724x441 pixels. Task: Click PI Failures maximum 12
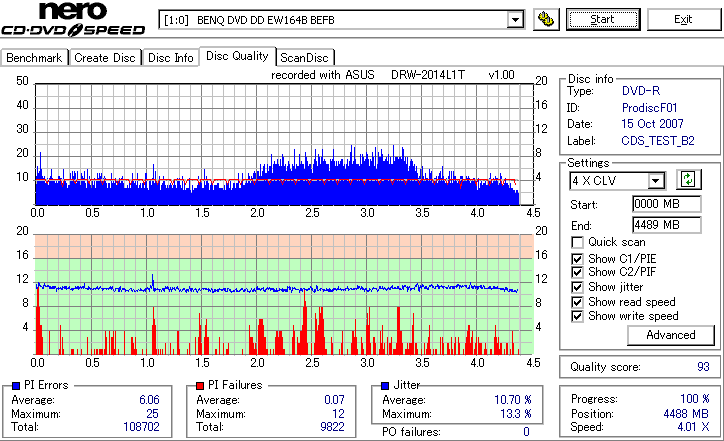click(338, 414)
